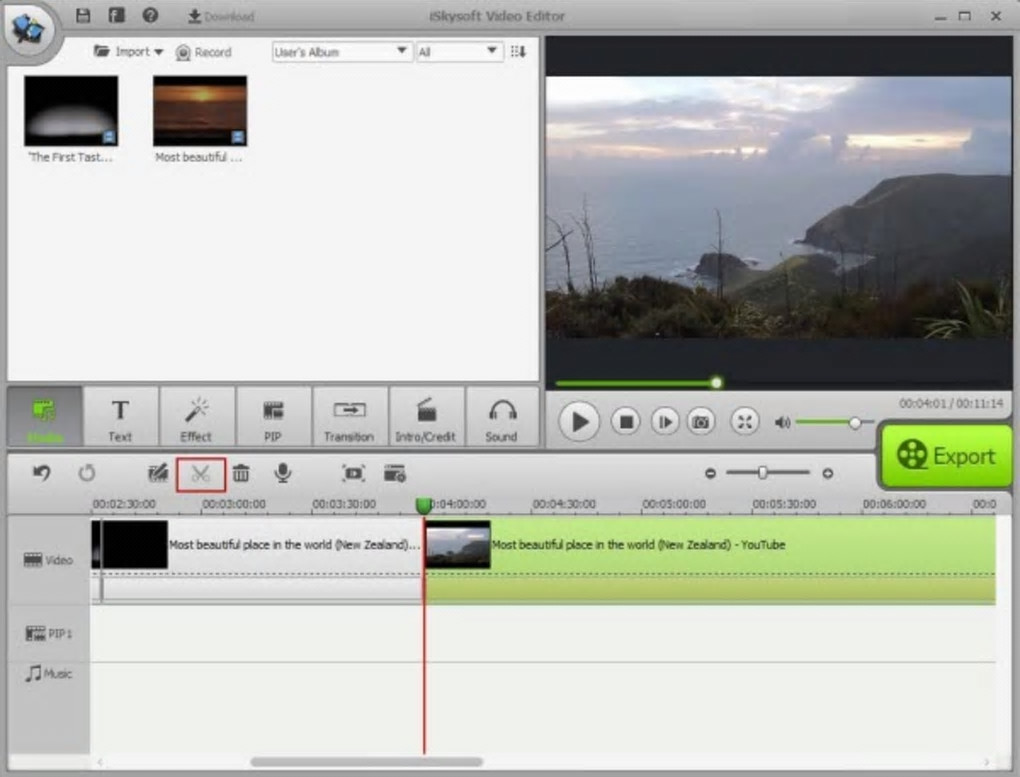
Task: Switch to the Transition tab
Action: tap(349, 416)
